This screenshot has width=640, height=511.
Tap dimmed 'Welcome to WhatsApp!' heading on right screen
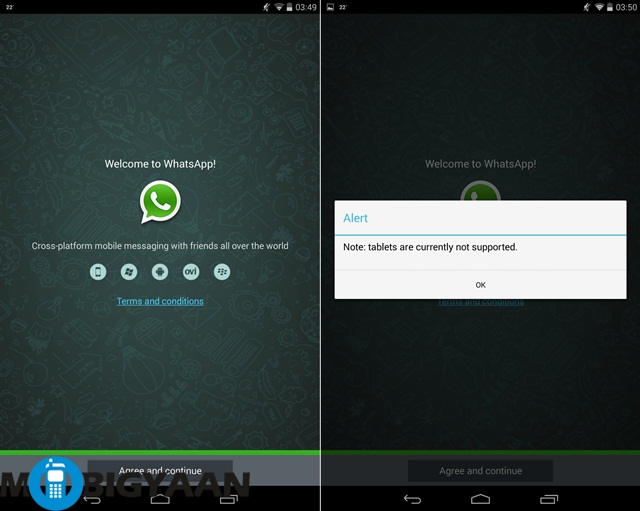(480, 164)
